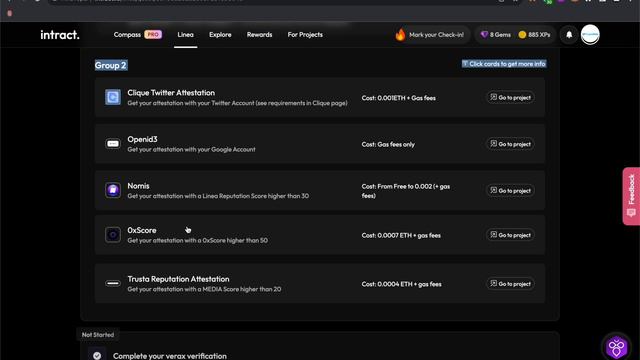Click the hint info icon

pos(465,63)
